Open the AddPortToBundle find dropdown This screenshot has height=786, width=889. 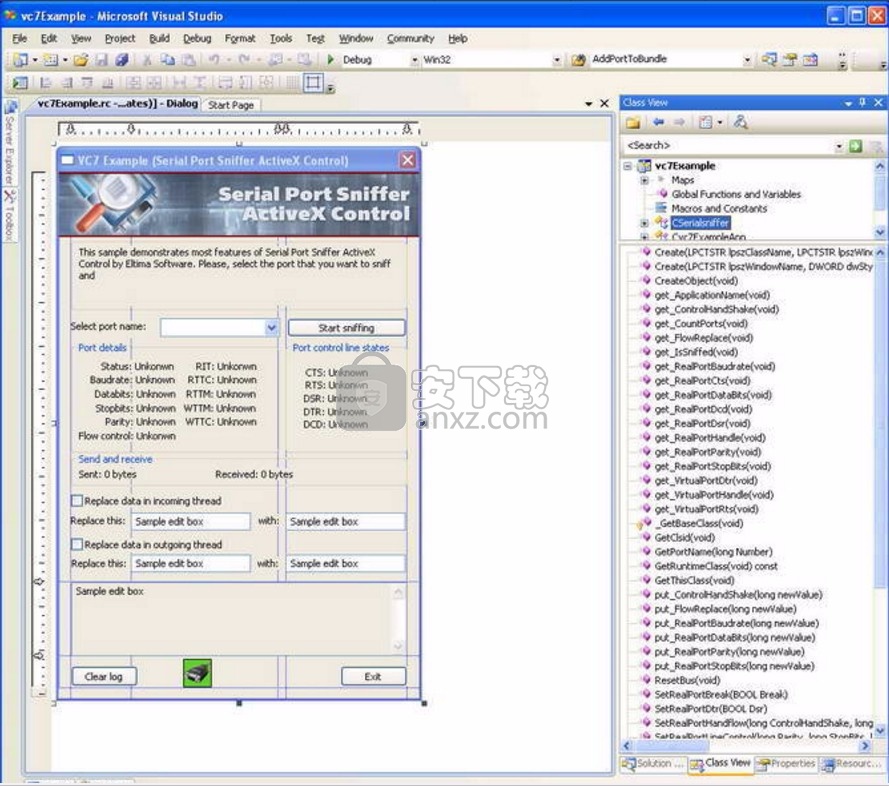[747, 60]
